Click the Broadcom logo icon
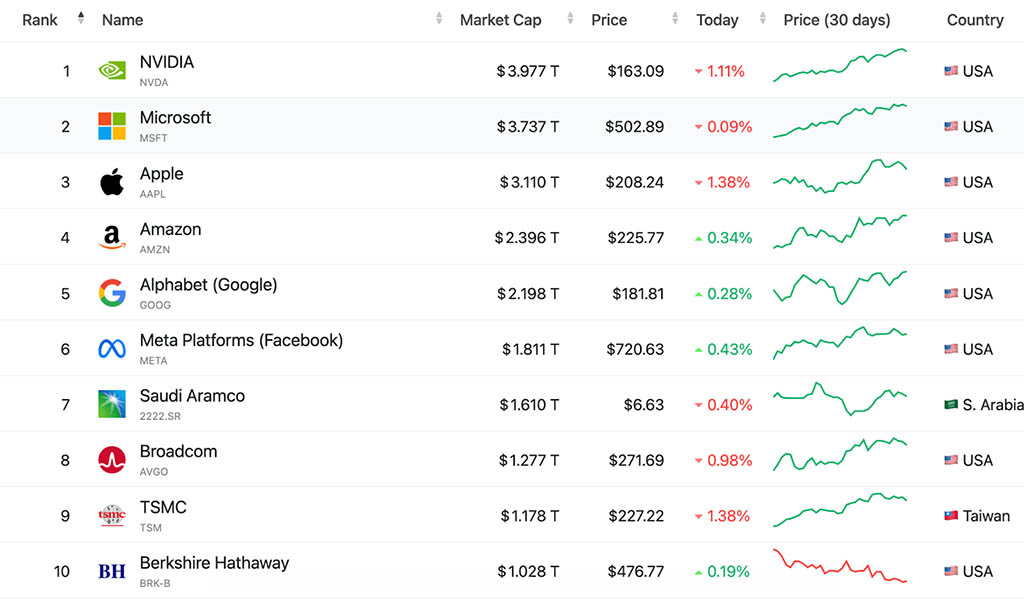Image resolution: width=1024 pixels, height=600 pixels. click(x=112, y=460)
